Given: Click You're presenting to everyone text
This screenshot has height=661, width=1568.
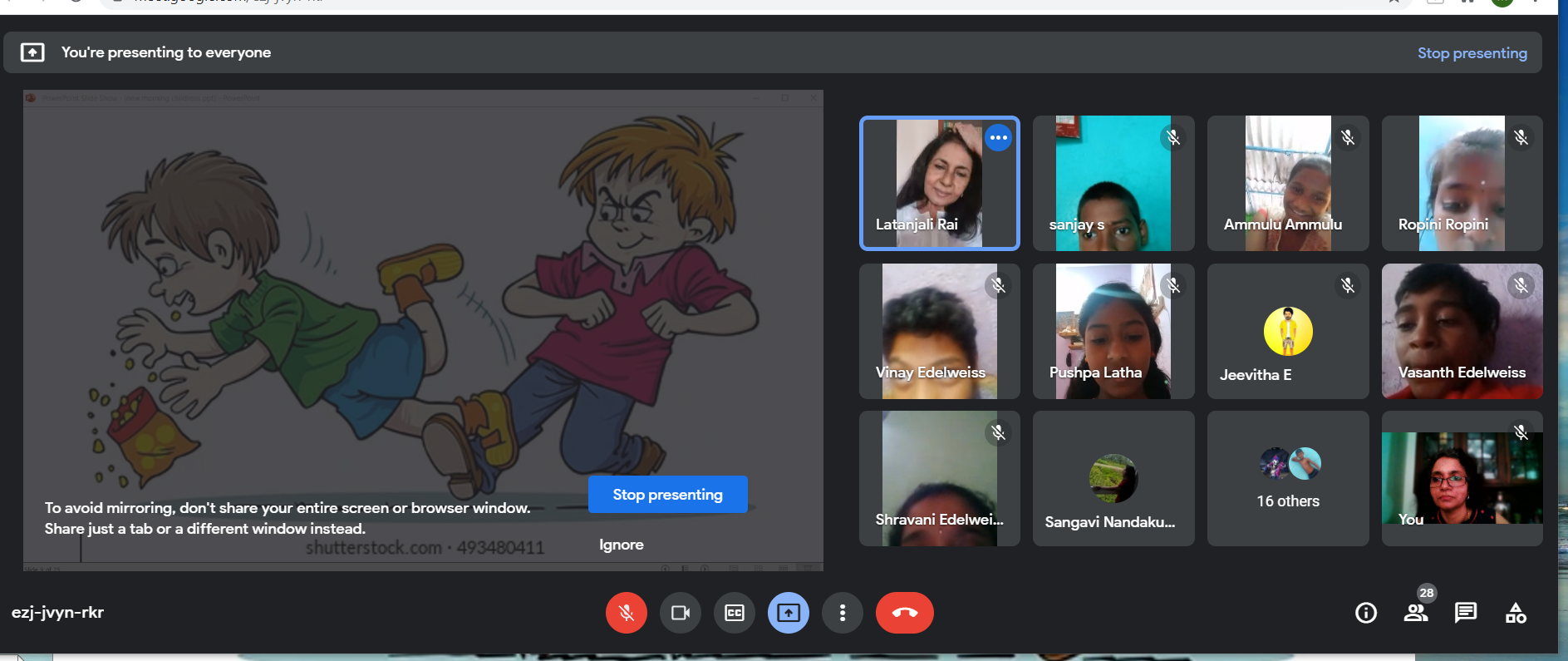Looking at the screenshot, I should (x=166, y=52).
